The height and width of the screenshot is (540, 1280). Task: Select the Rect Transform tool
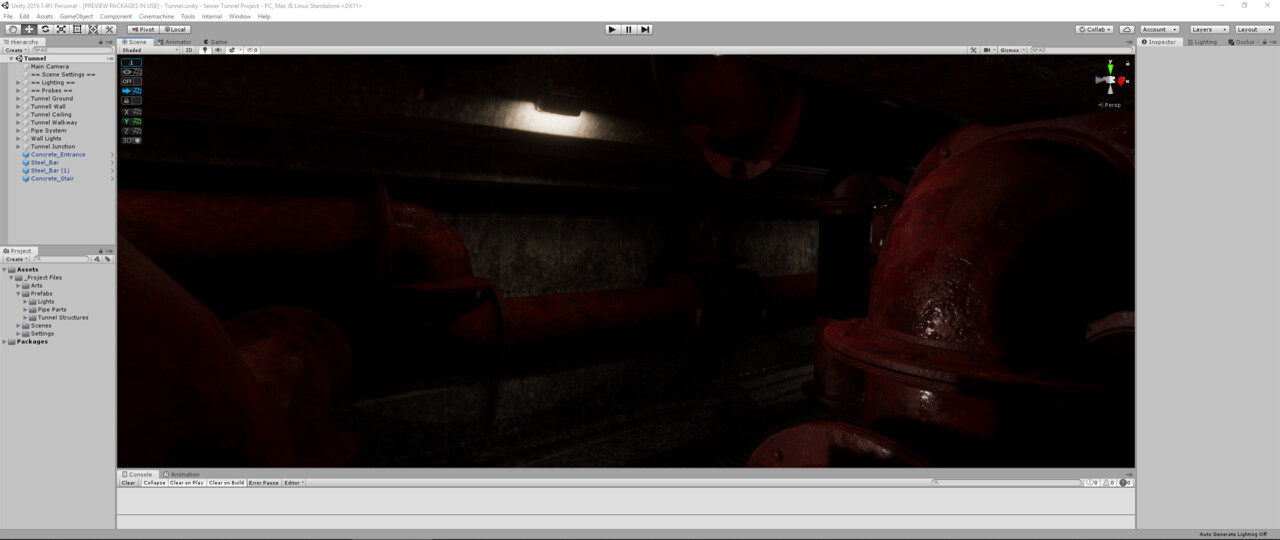(76, 29)
